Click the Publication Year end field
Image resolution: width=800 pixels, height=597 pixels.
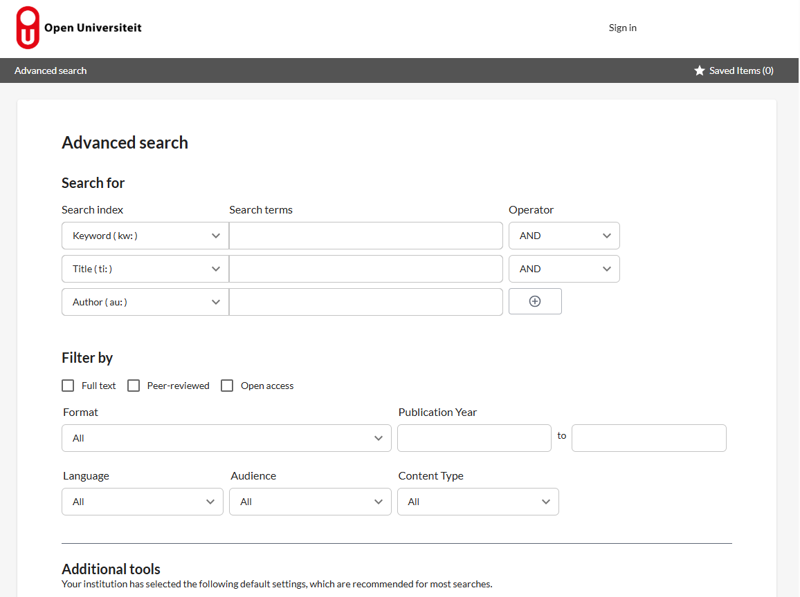click(649, 438)
